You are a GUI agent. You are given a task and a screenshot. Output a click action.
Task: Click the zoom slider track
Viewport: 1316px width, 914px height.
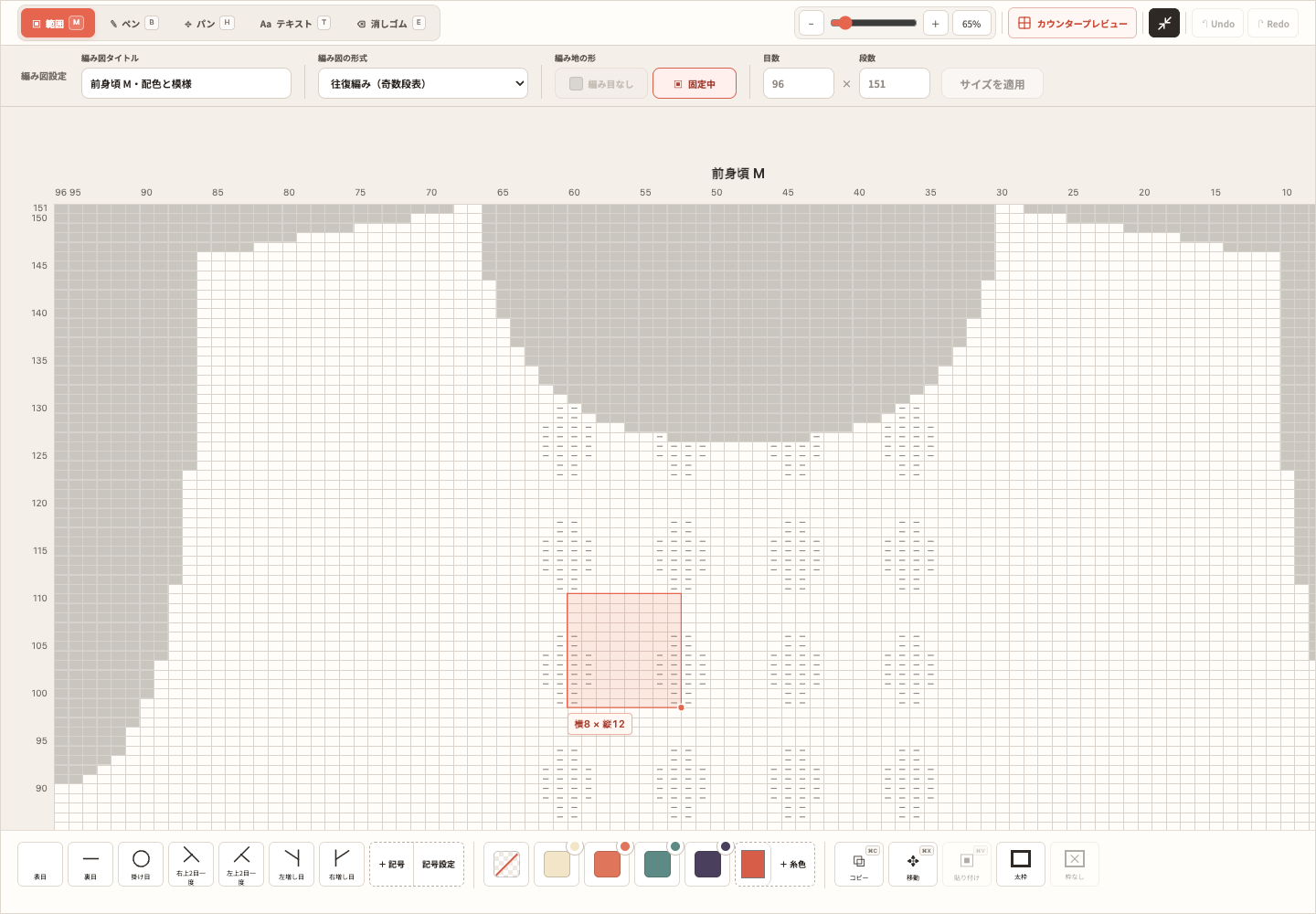click(x=874, y=23)
